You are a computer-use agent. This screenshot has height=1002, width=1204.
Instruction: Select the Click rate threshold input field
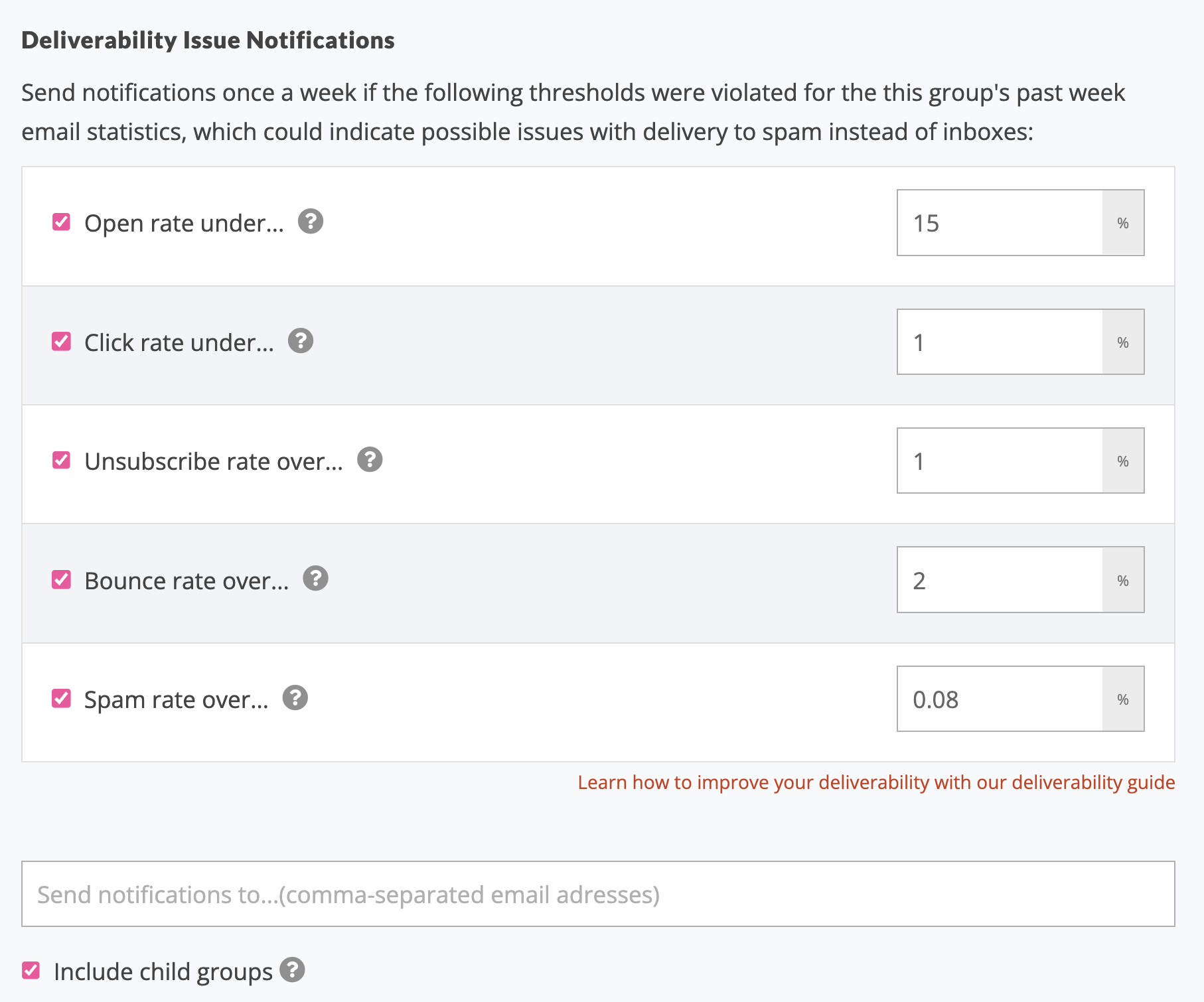(1000, 342)
